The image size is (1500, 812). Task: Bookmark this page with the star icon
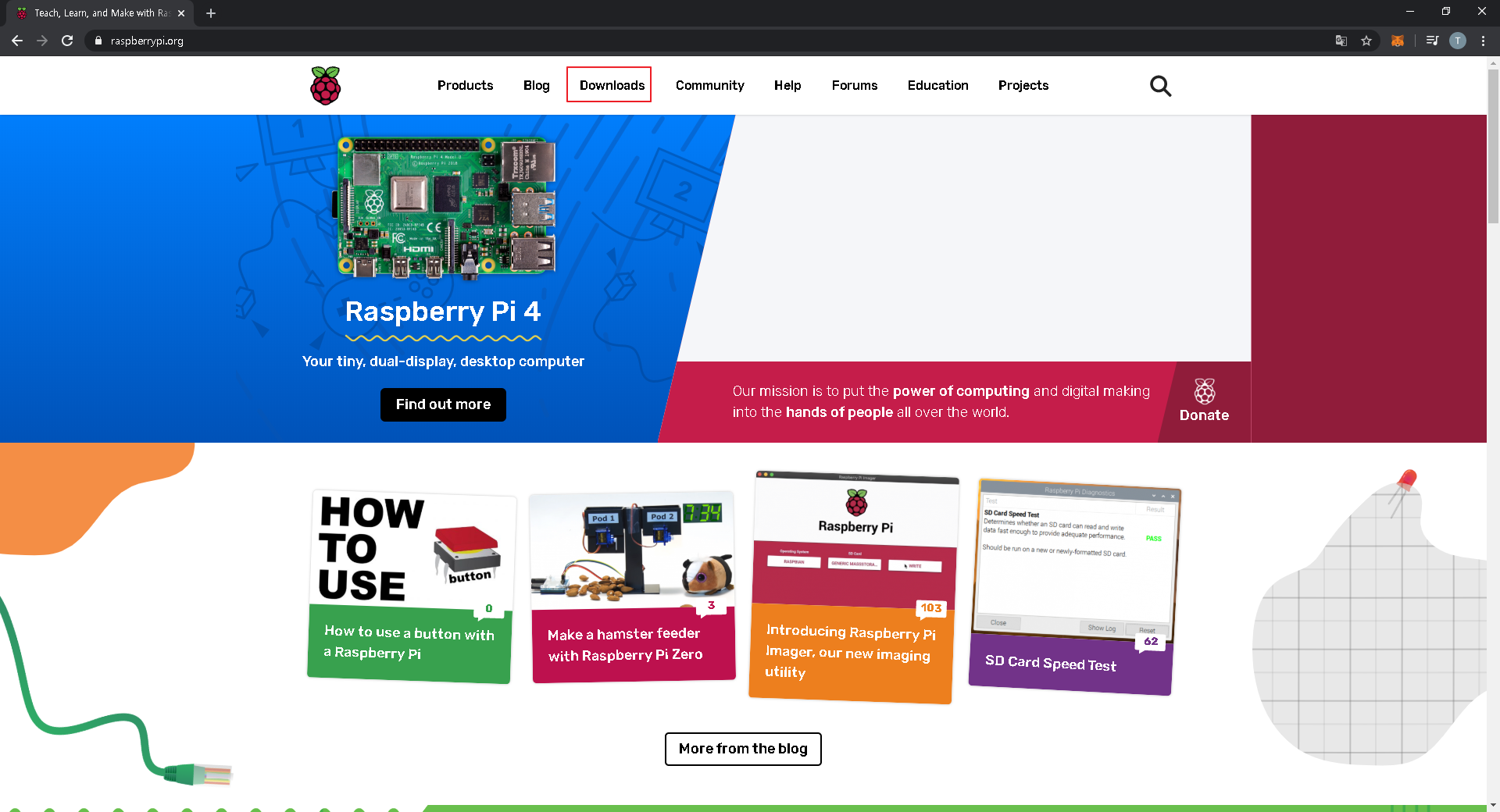tap(1366, 41)
